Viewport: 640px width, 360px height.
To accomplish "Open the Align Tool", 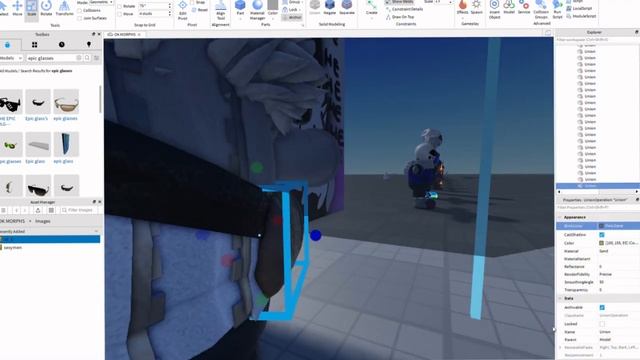I will click(x=220, y=10).
